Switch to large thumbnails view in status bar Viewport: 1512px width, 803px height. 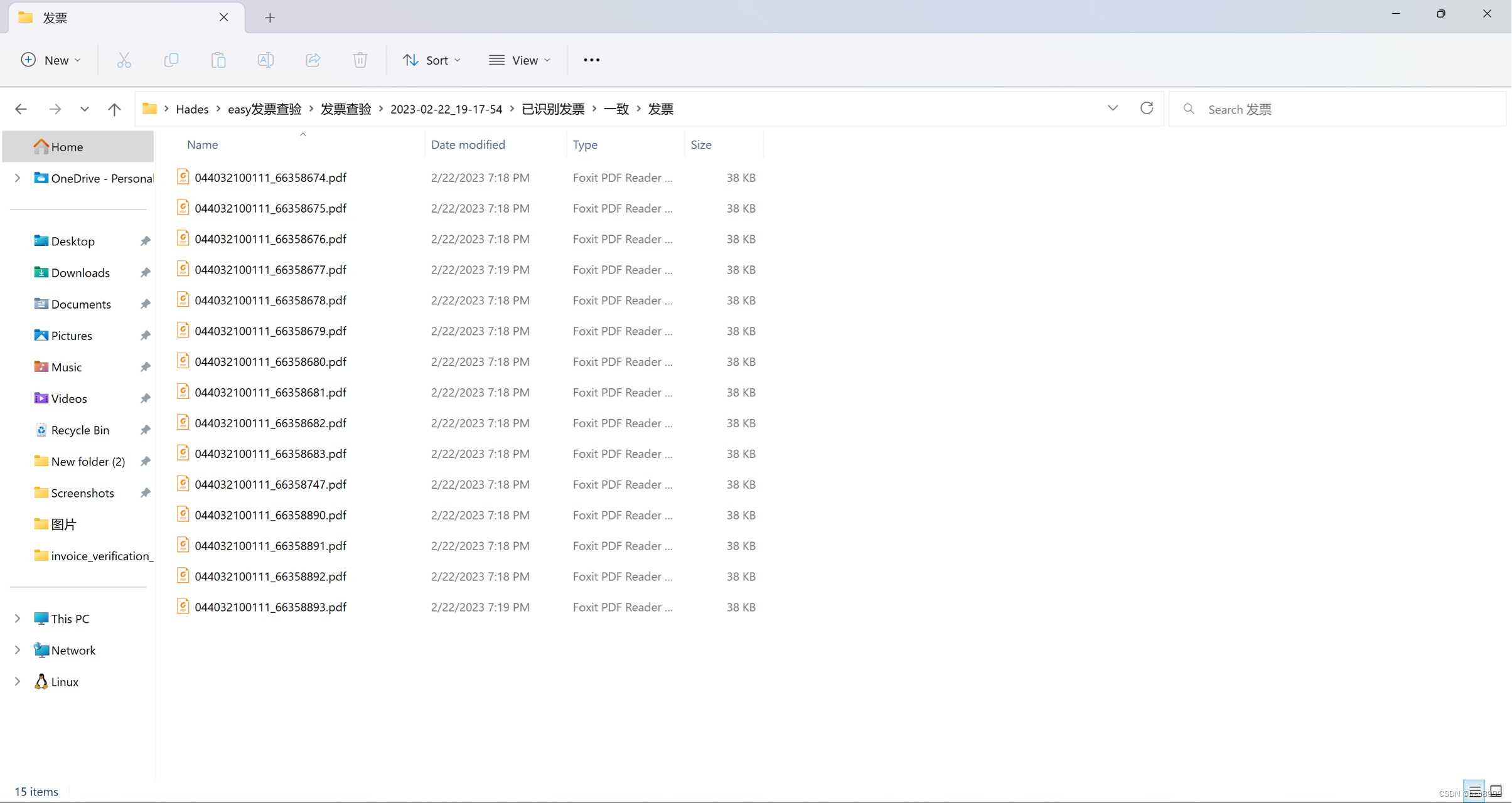[1496, 791]
